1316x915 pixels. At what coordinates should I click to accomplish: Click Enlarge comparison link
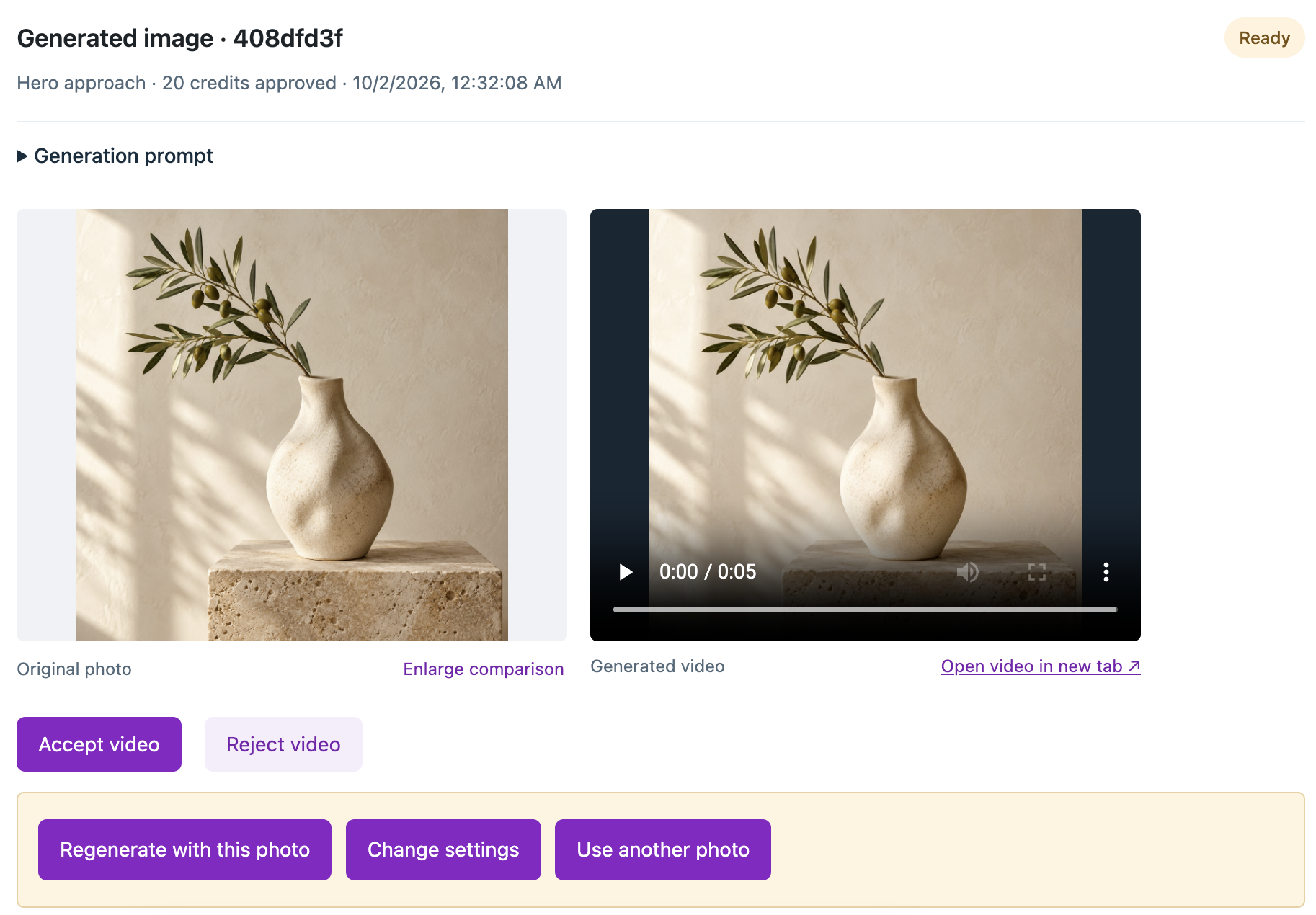[484, 669]
